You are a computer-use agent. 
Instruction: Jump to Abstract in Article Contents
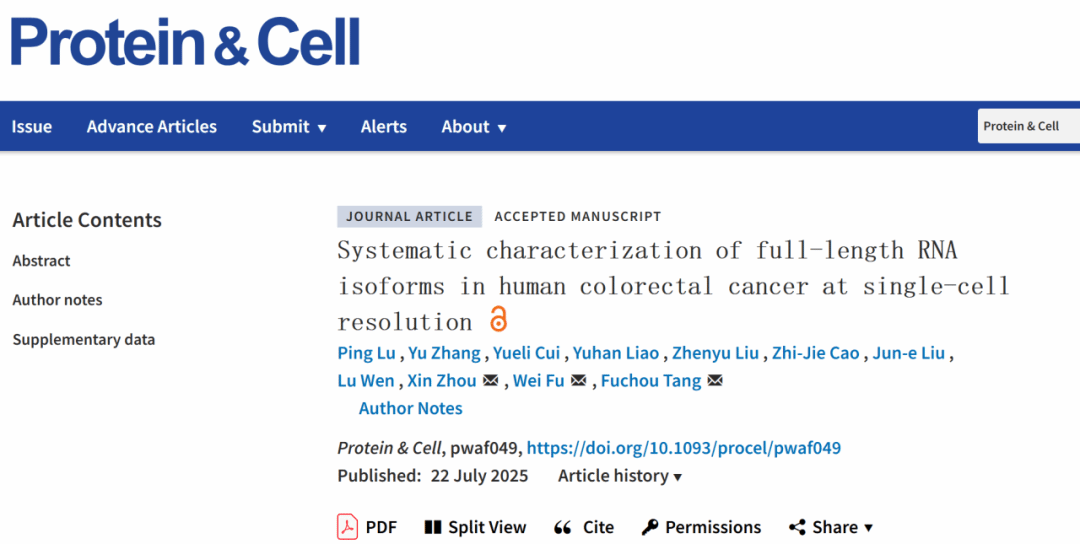tap(41, 261)
